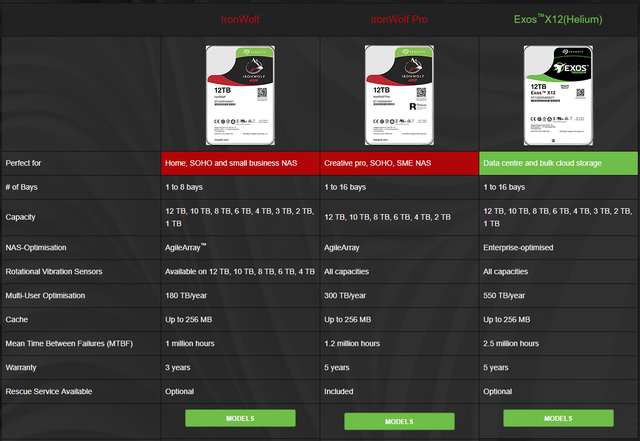Click IronWolf Pro '5 years' warranty value
640x441 pixels.
click(337, 368)
